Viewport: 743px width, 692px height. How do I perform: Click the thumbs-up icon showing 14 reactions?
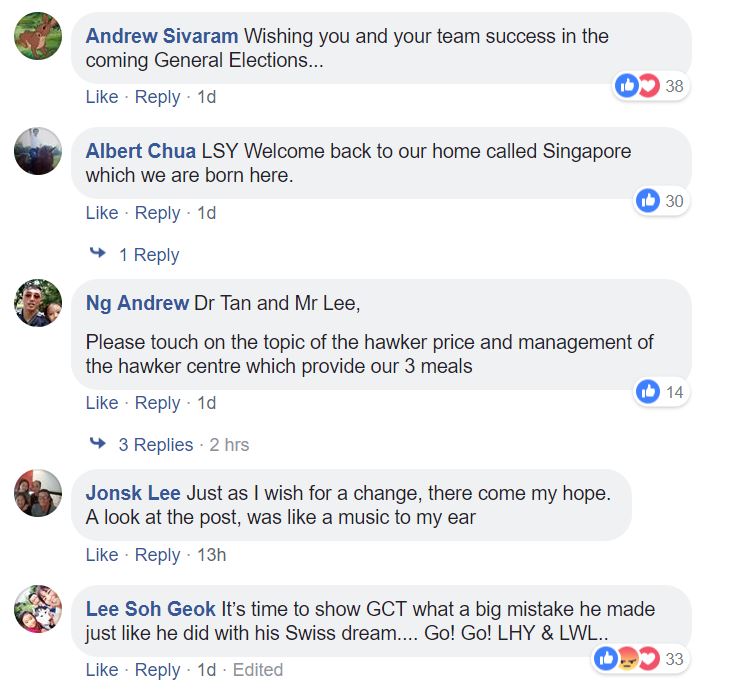[x=647, y=392]
